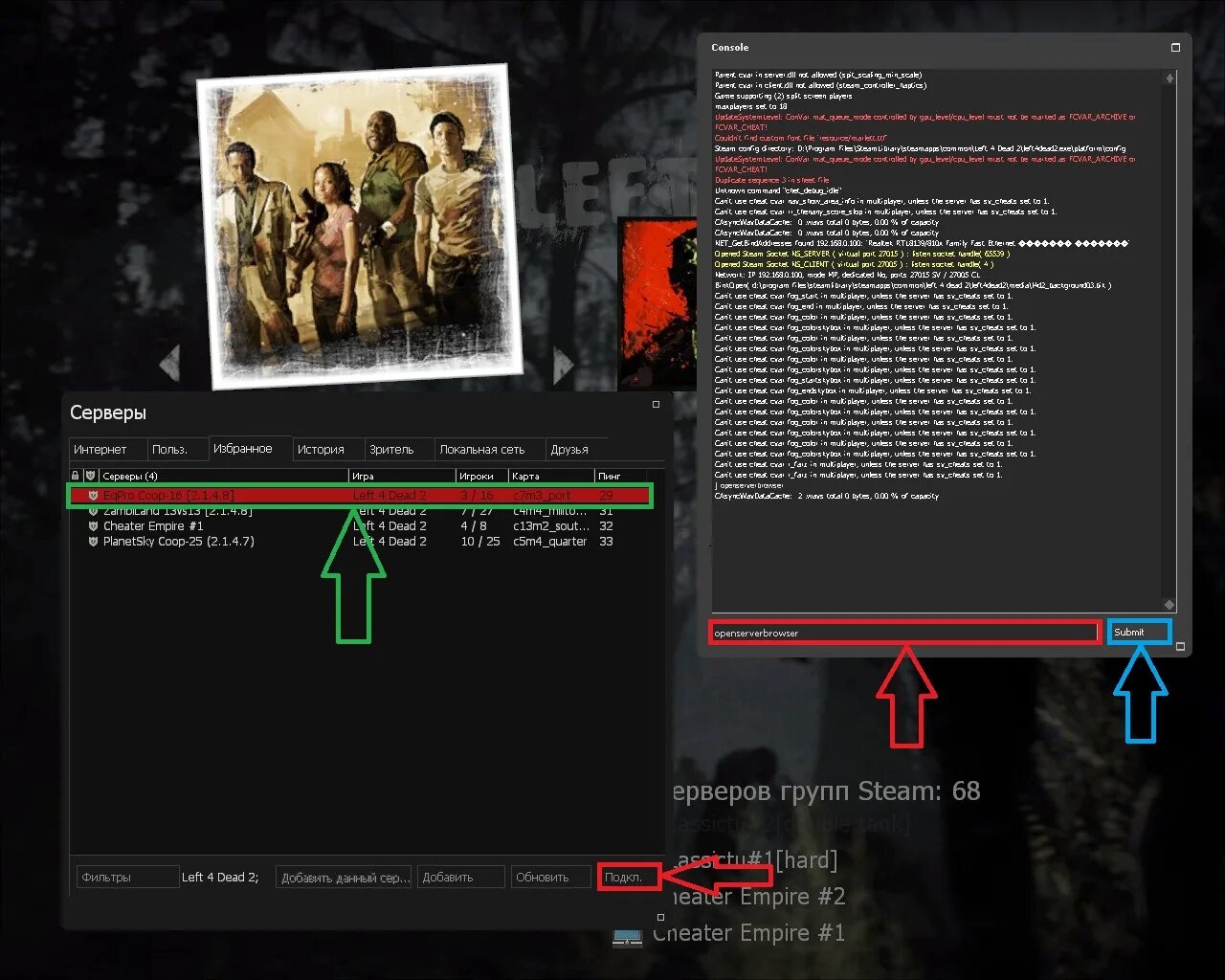Click Cheater Empire #2 background entry
1225x980 pixels.
[x=754, y=897]
